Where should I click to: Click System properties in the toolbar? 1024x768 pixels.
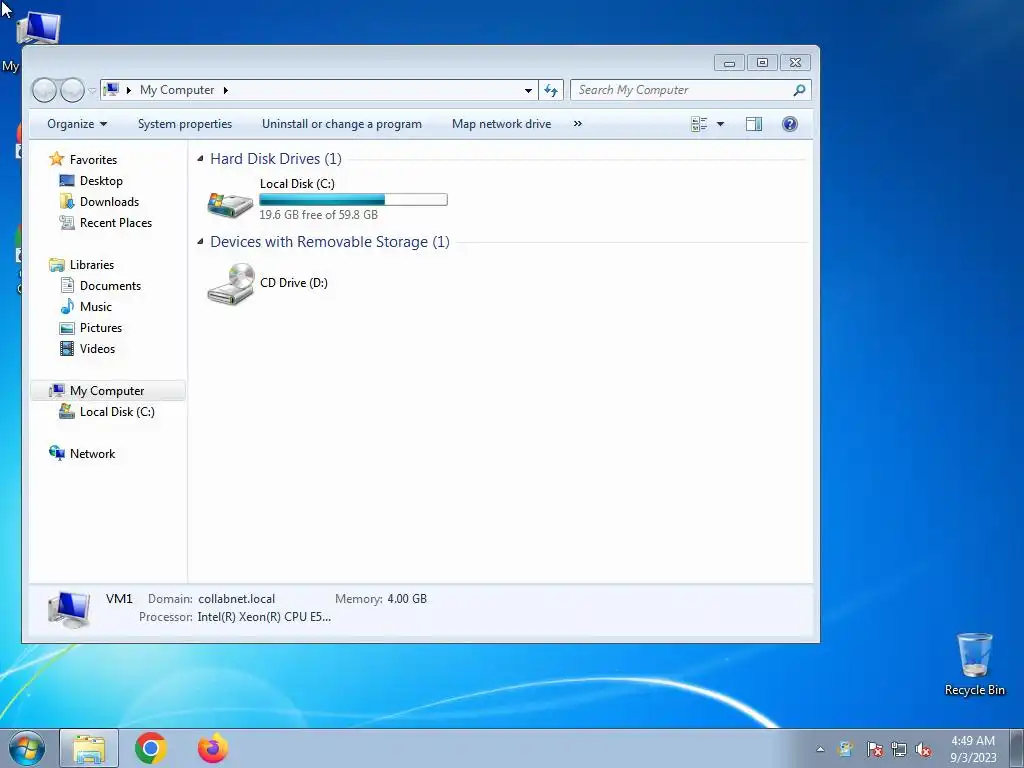pyautogui.click(x=185, y=124)
